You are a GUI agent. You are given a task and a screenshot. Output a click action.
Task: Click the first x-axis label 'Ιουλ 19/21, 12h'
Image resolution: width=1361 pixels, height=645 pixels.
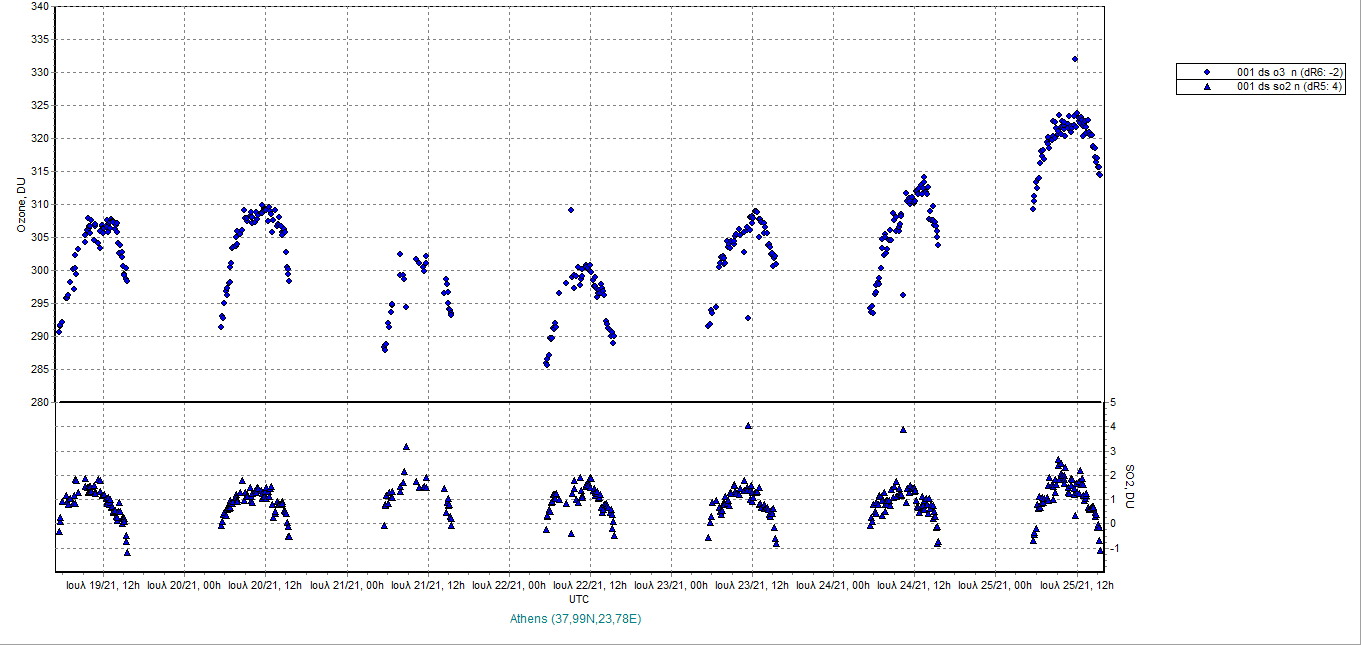(x=103, y=585)
